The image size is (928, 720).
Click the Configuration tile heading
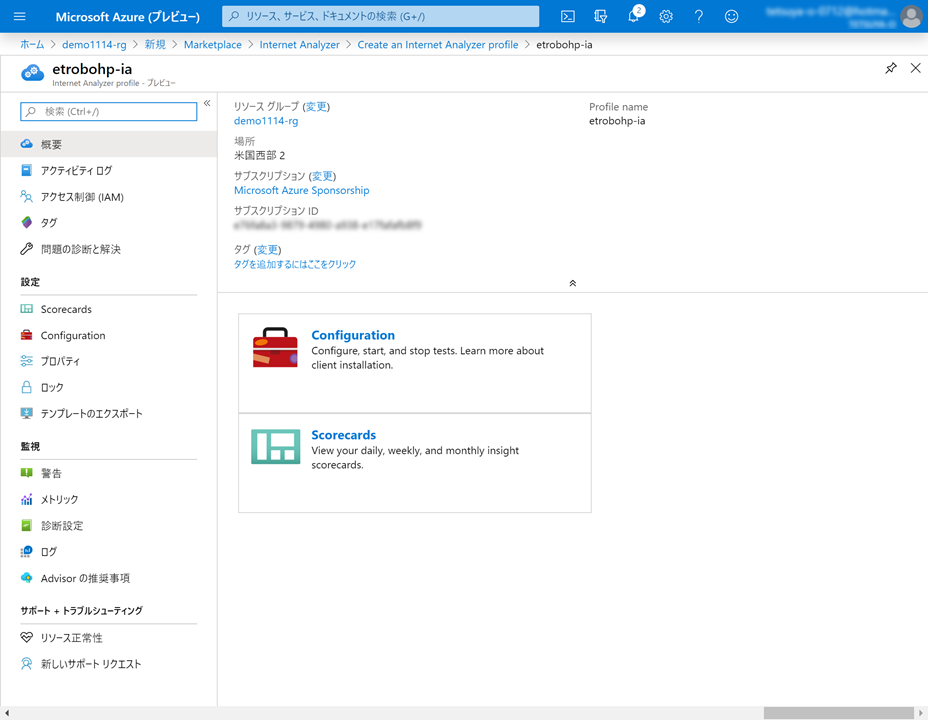353,335
